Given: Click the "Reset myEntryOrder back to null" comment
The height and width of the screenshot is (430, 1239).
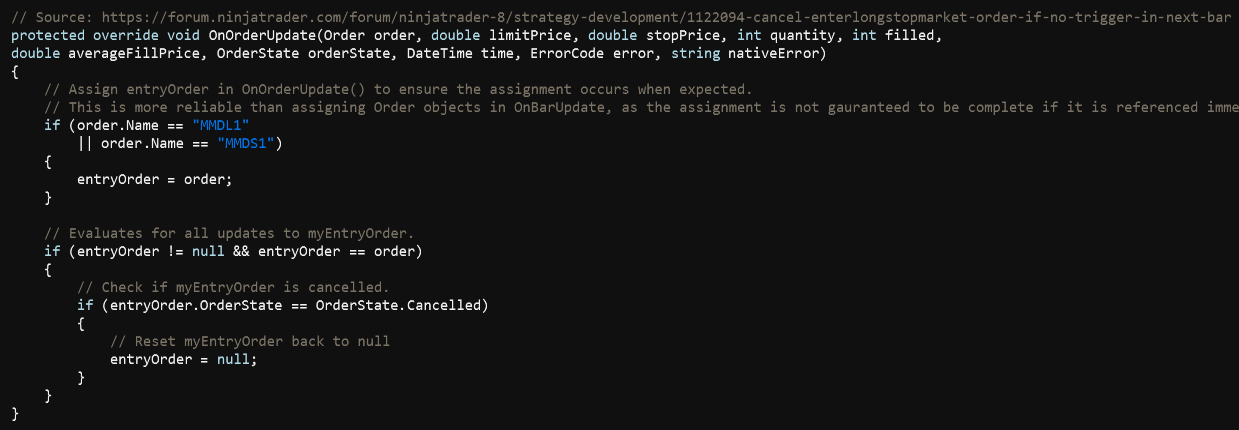Looking at the screenshot, I should point(249,341).
